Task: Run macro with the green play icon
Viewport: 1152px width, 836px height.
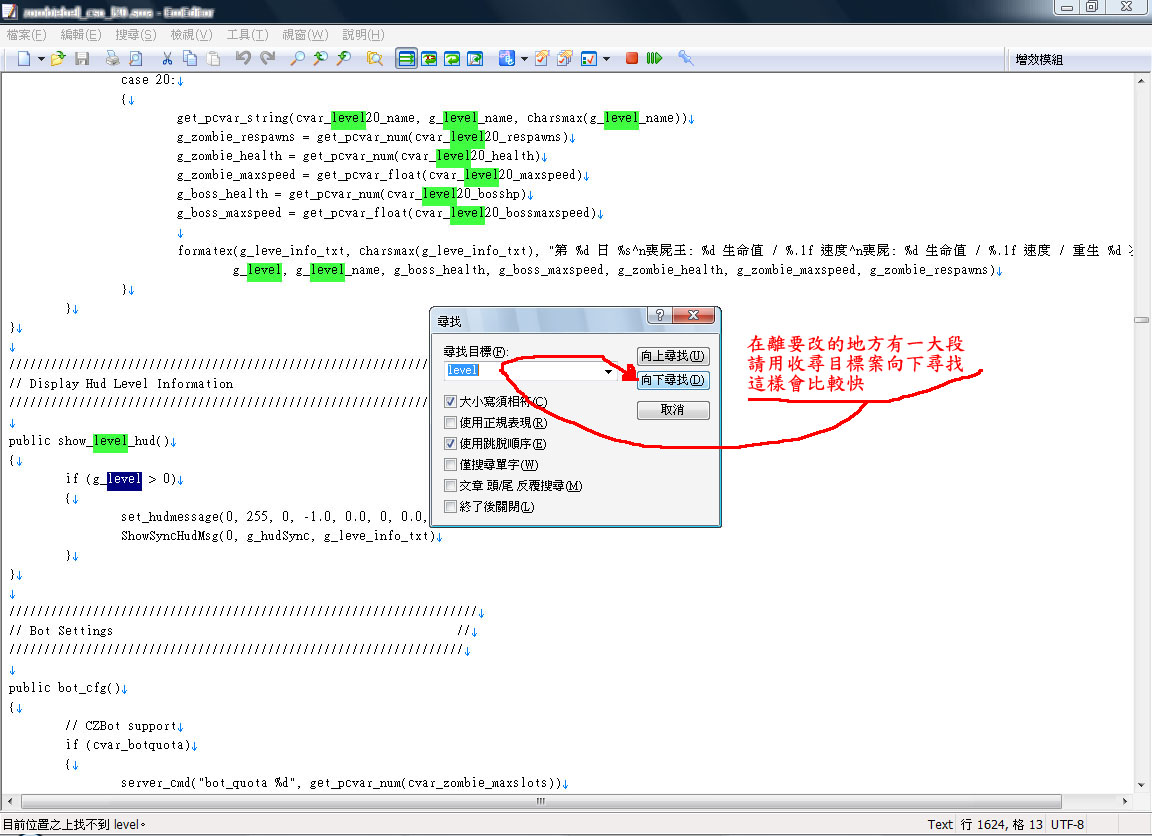Action: 654,58
